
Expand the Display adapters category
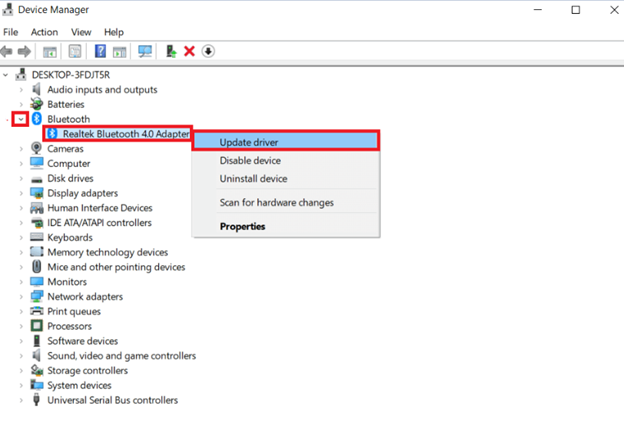21,193
